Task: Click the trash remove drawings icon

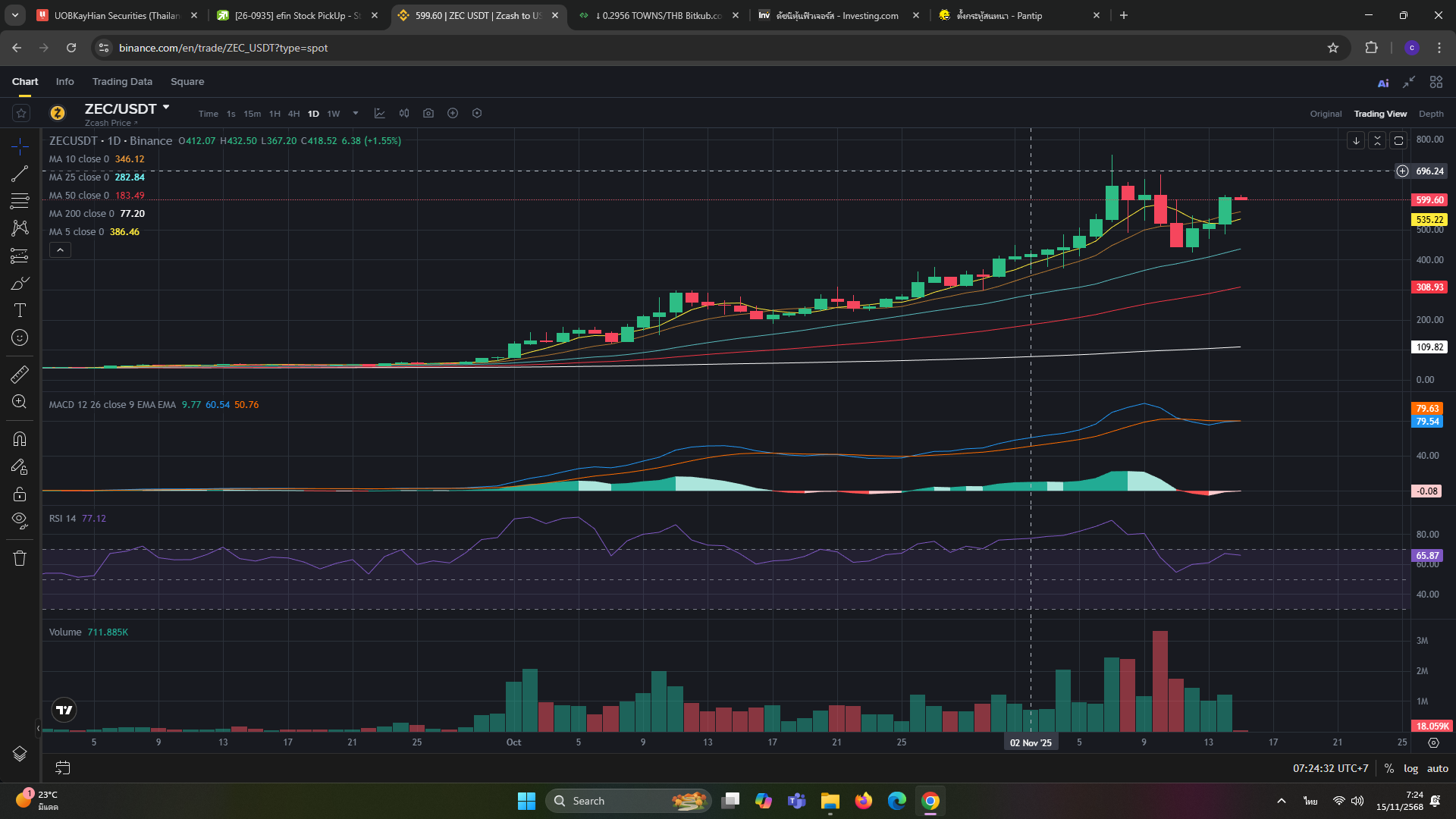Action: coord(20,558)
